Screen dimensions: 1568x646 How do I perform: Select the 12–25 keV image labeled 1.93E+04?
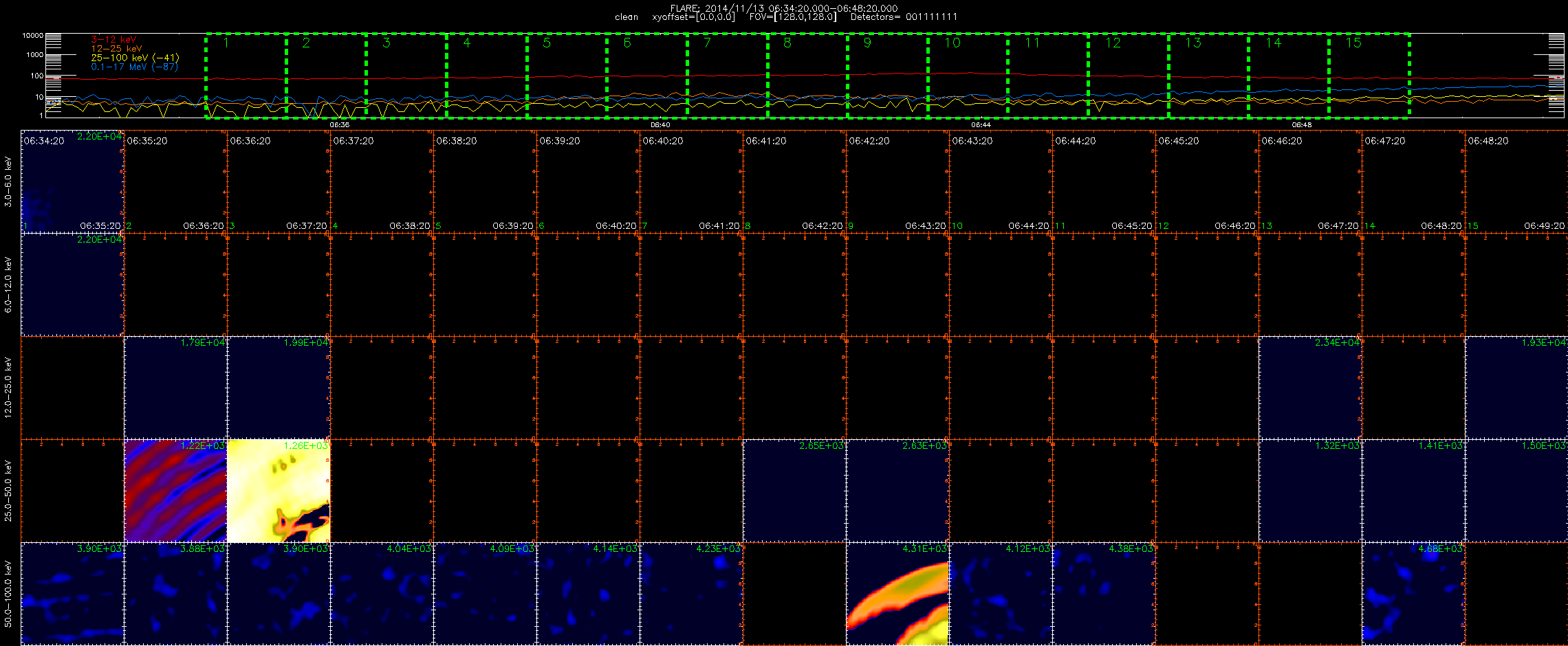1516,388
